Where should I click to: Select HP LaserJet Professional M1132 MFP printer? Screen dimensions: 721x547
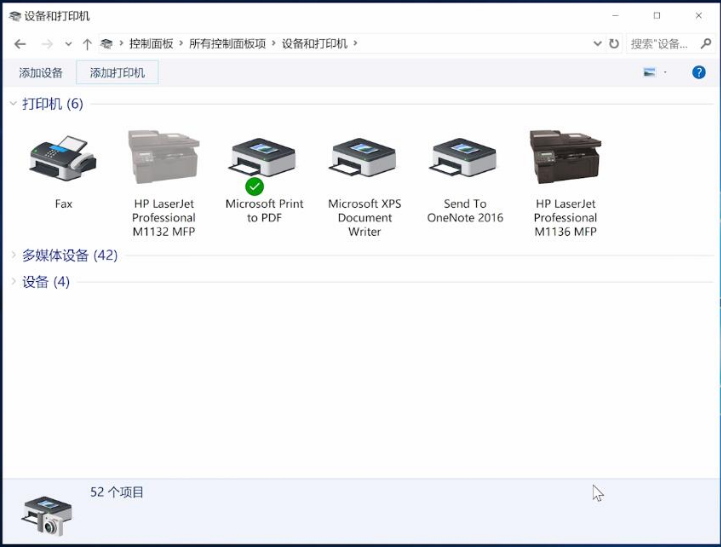(x=164, y=158)
